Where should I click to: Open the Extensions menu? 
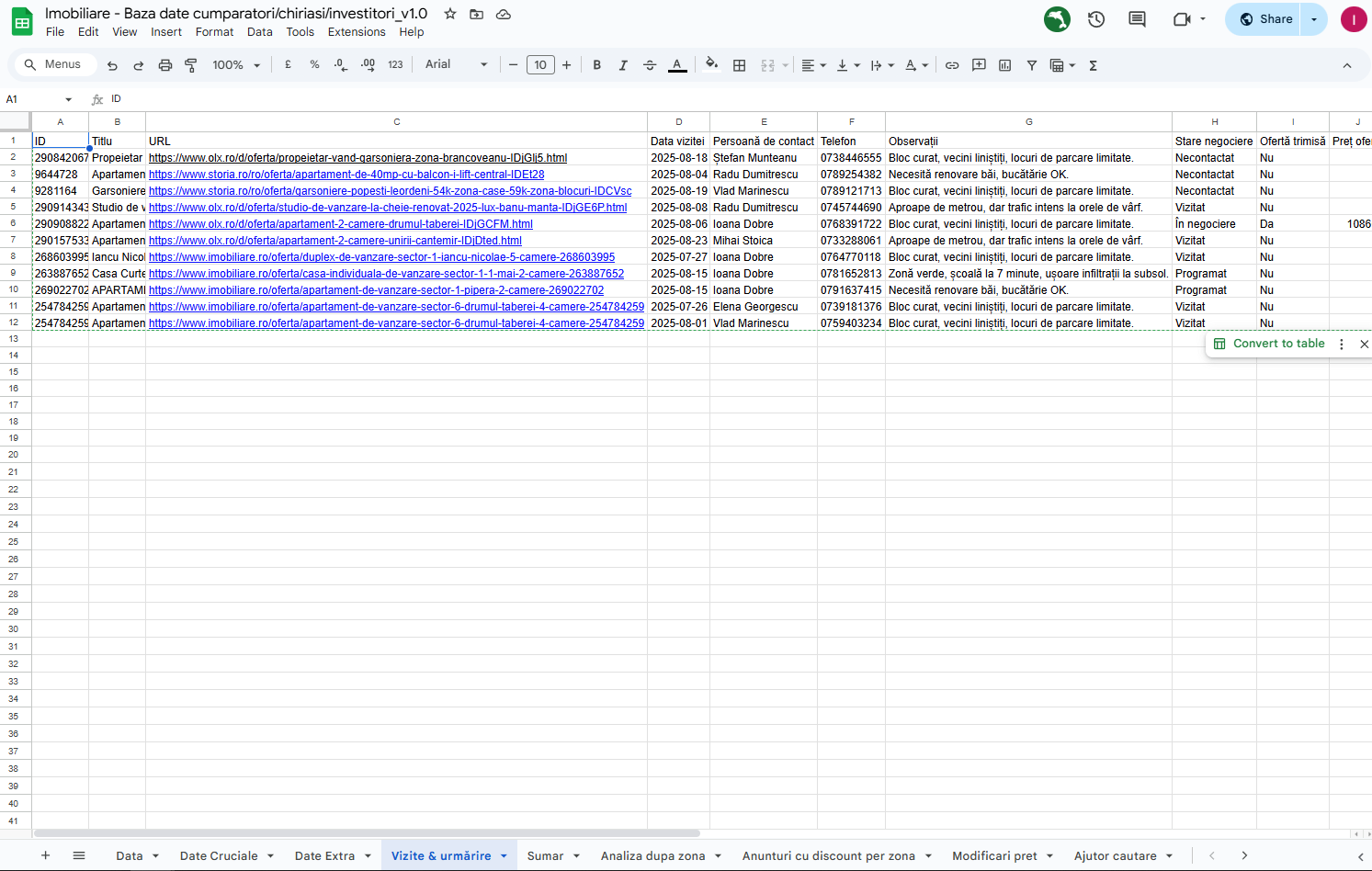[x=357, y=32]
